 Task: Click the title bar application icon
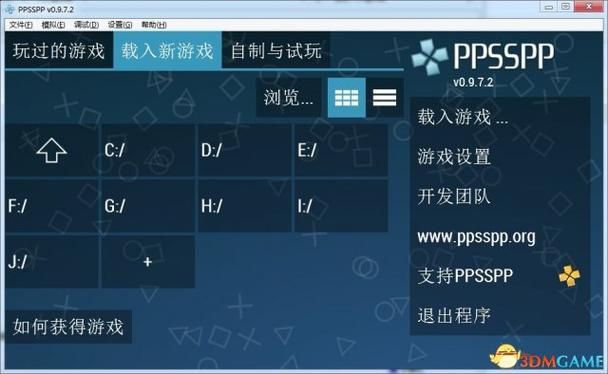[x=10, y=9]
